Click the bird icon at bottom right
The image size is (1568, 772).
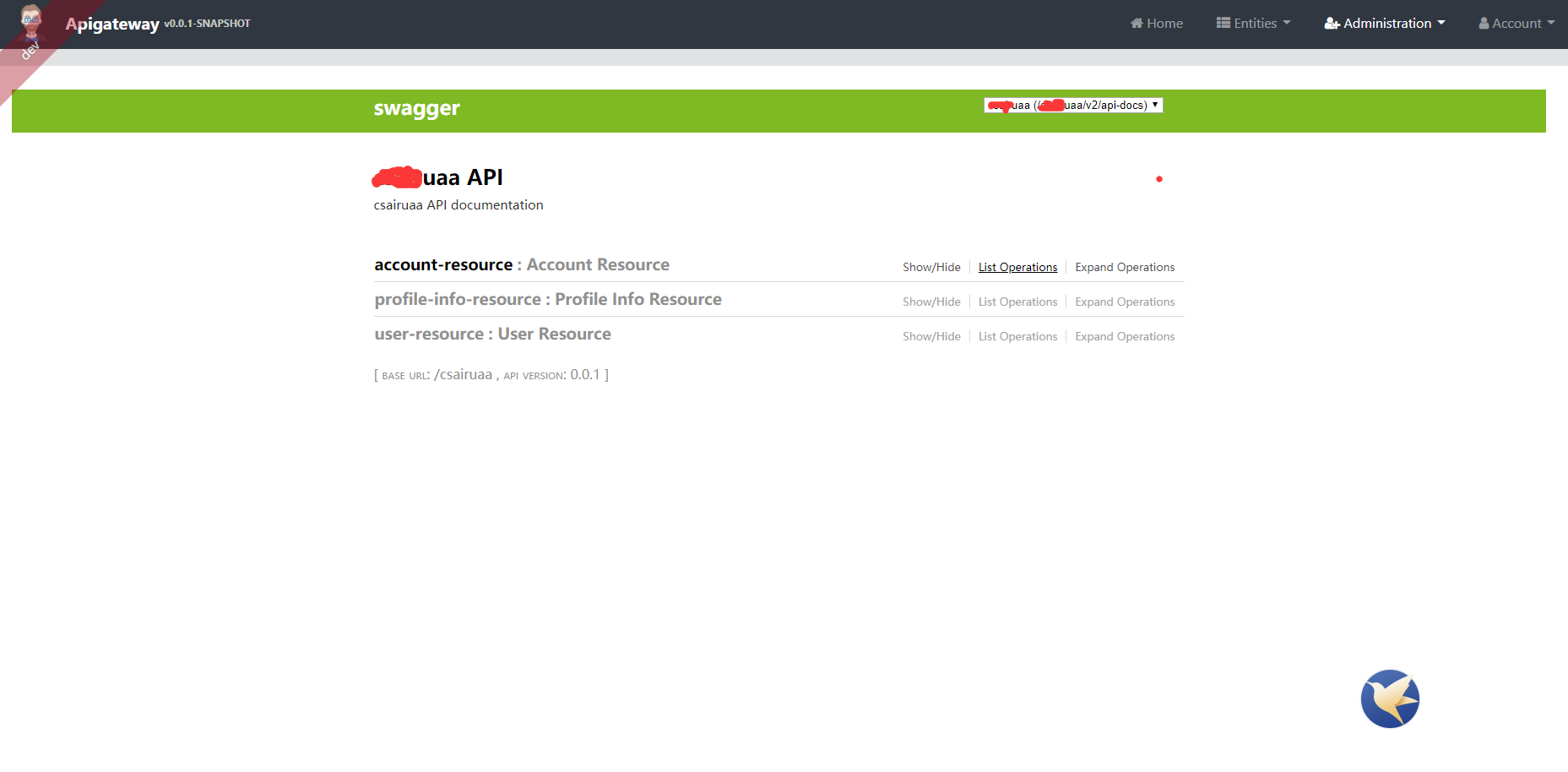point(1390,699)
